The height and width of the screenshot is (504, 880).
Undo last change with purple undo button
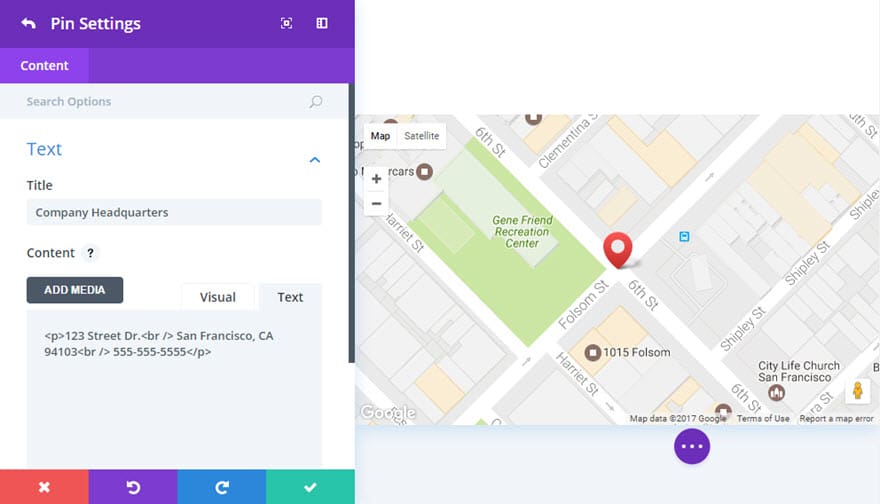[133, 487]
